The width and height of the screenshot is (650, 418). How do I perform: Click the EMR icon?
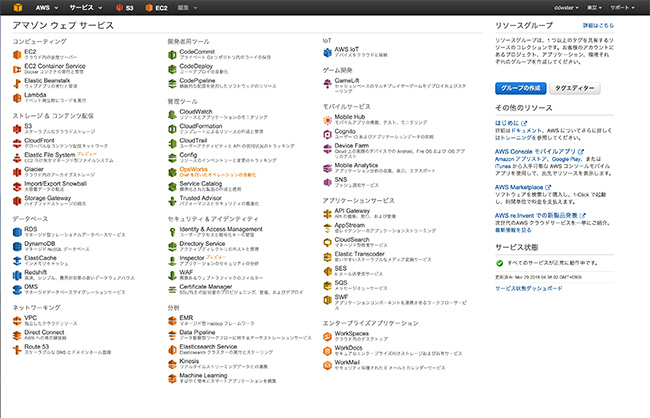[x=172, y=321]
